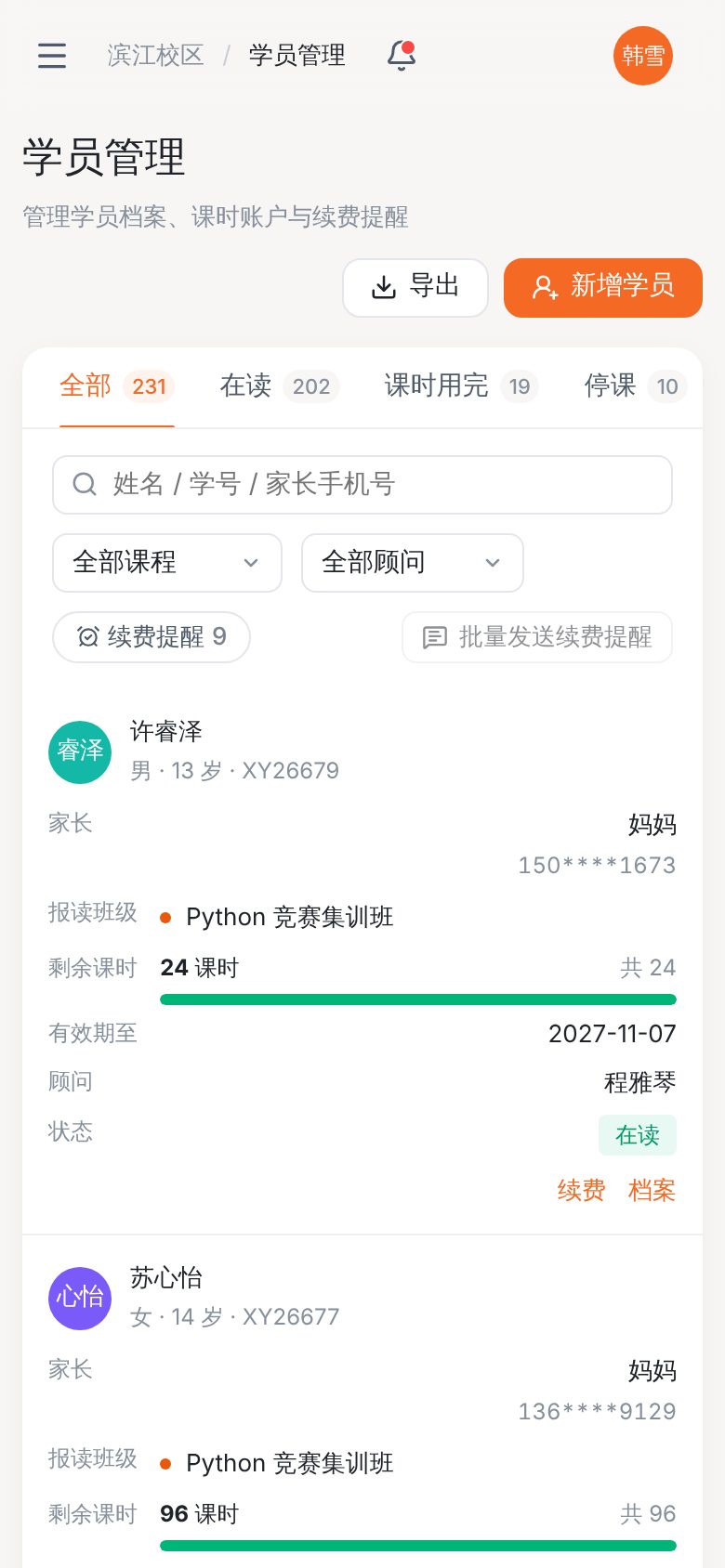Click 许睿泽's green course-hours progress bar

[418, 1000]
